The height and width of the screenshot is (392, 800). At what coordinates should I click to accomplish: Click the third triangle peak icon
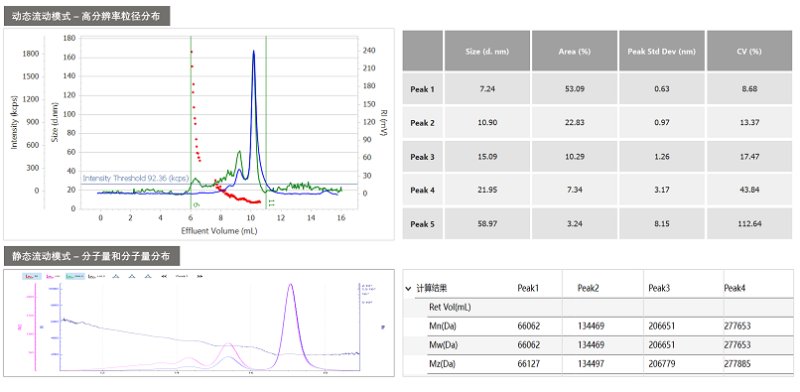click(148, 276)
